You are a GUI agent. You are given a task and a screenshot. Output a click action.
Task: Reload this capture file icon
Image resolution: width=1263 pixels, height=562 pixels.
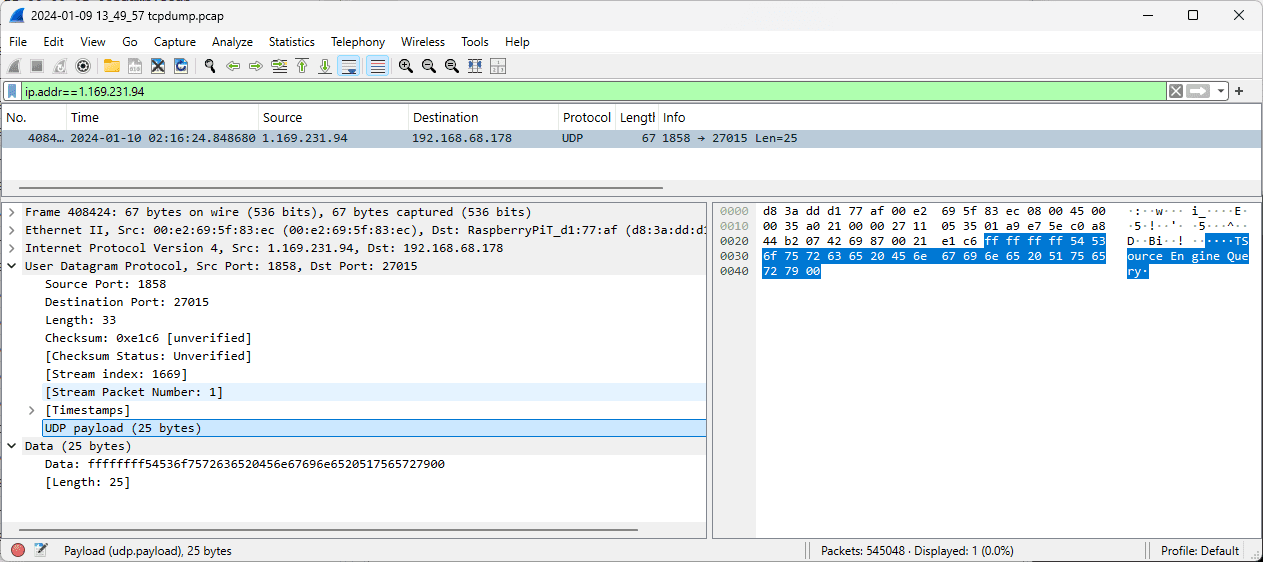[x=181, y=66]
